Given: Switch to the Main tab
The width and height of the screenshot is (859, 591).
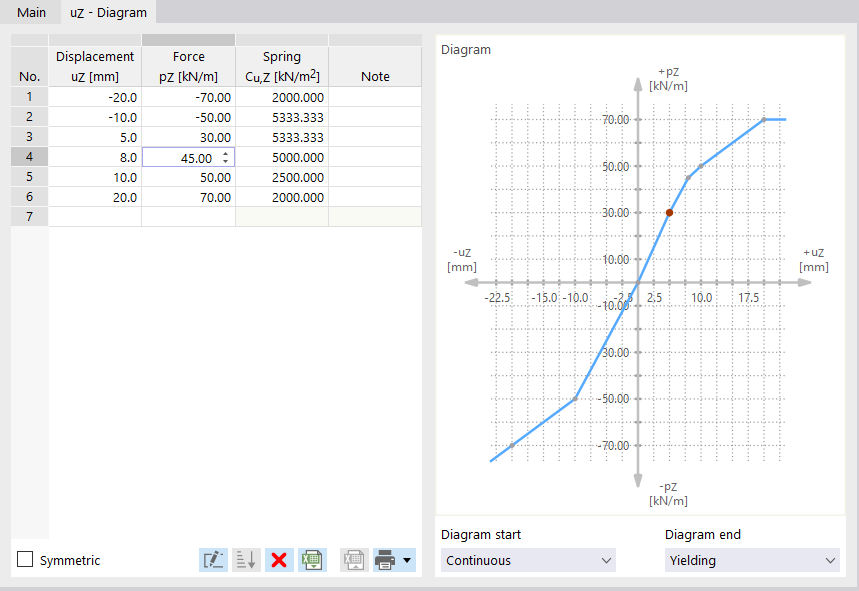Looking at the screenshot, I should [31, 12].
